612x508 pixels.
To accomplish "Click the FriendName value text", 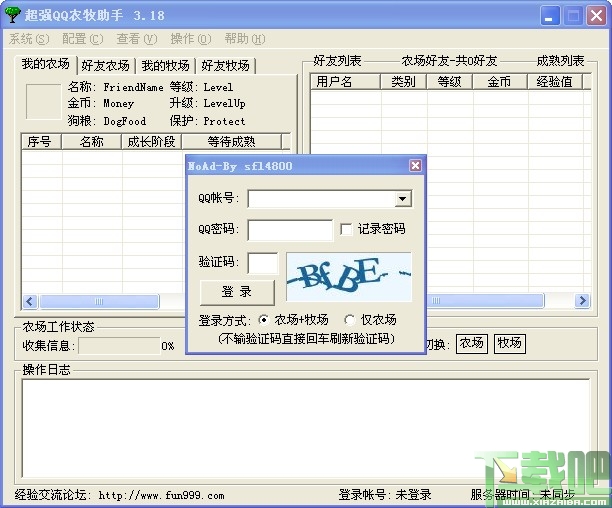I will (133, 87).
